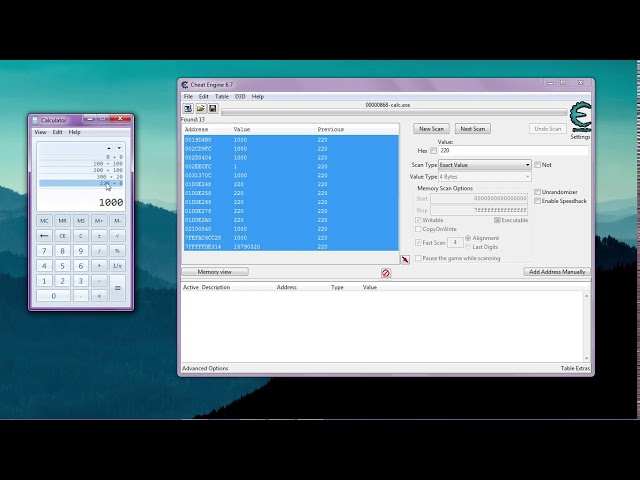Screen dimensions: 640x480
Task: Open the Help menu in Cheat Engine
Action: [258, 96]
